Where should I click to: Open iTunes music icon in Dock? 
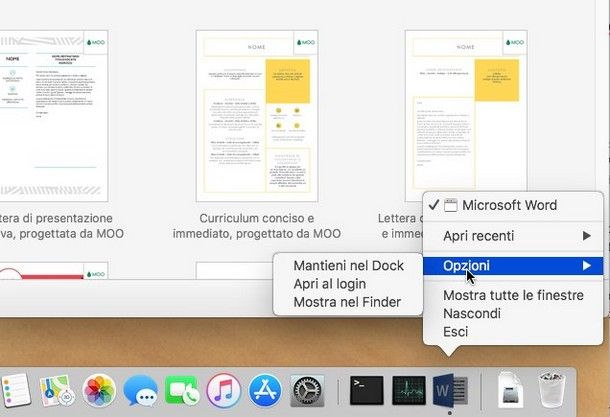pos(223,391)
